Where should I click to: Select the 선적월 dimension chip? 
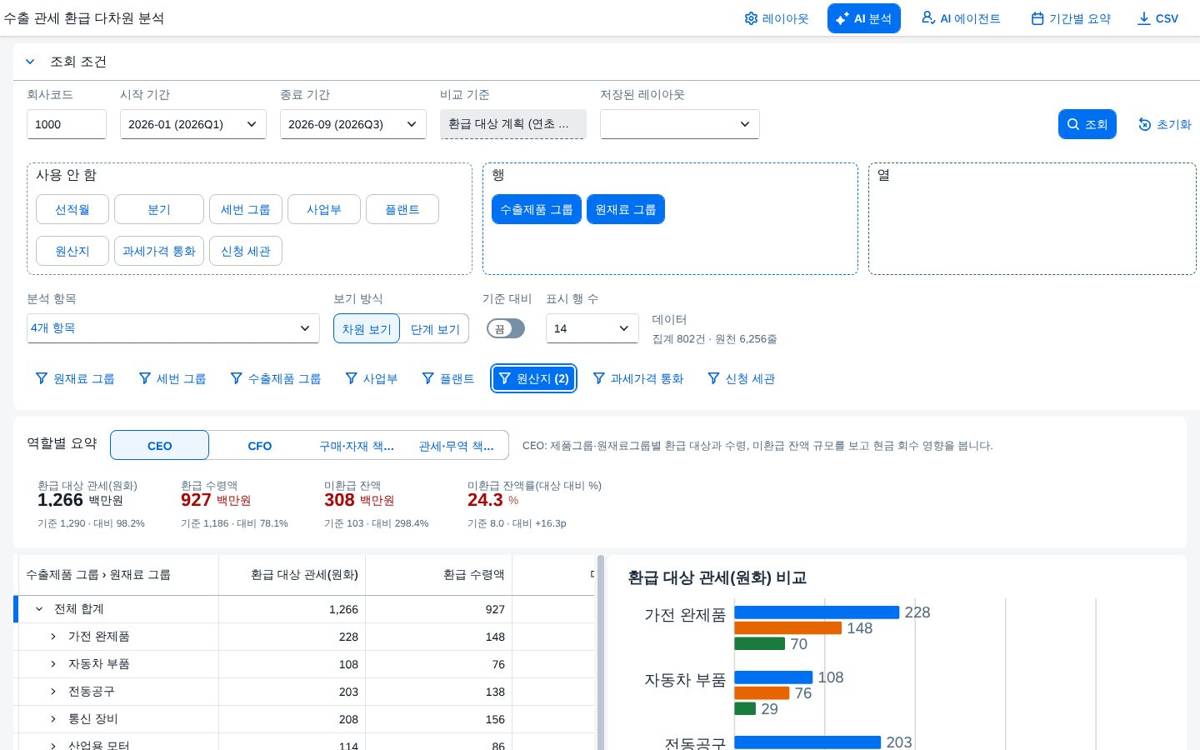[x=72, y=210]
